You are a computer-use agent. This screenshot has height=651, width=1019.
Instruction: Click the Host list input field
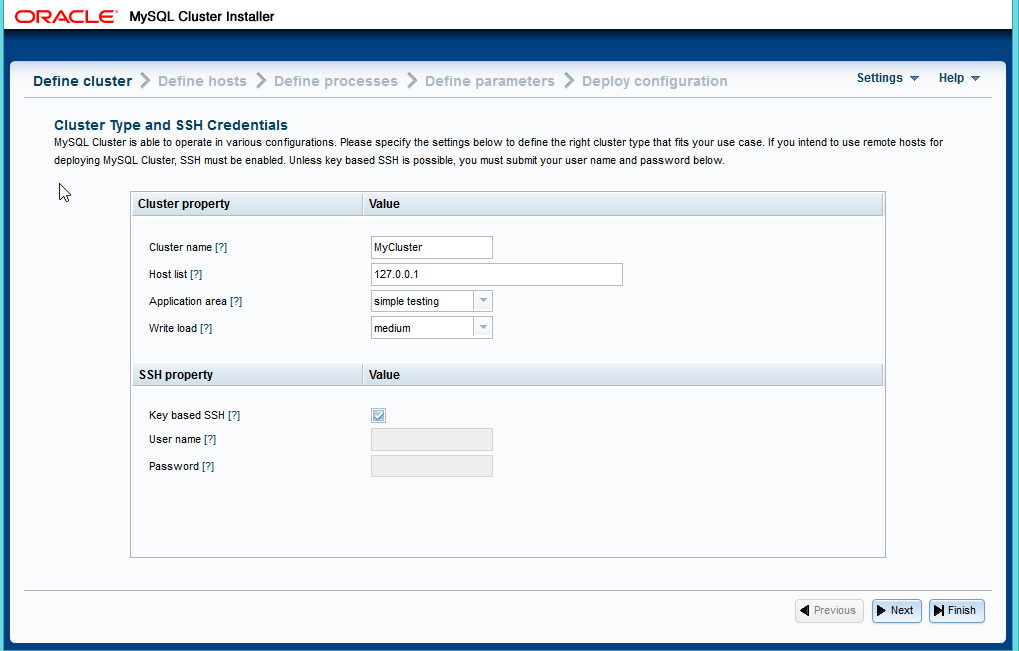(497, 274)
